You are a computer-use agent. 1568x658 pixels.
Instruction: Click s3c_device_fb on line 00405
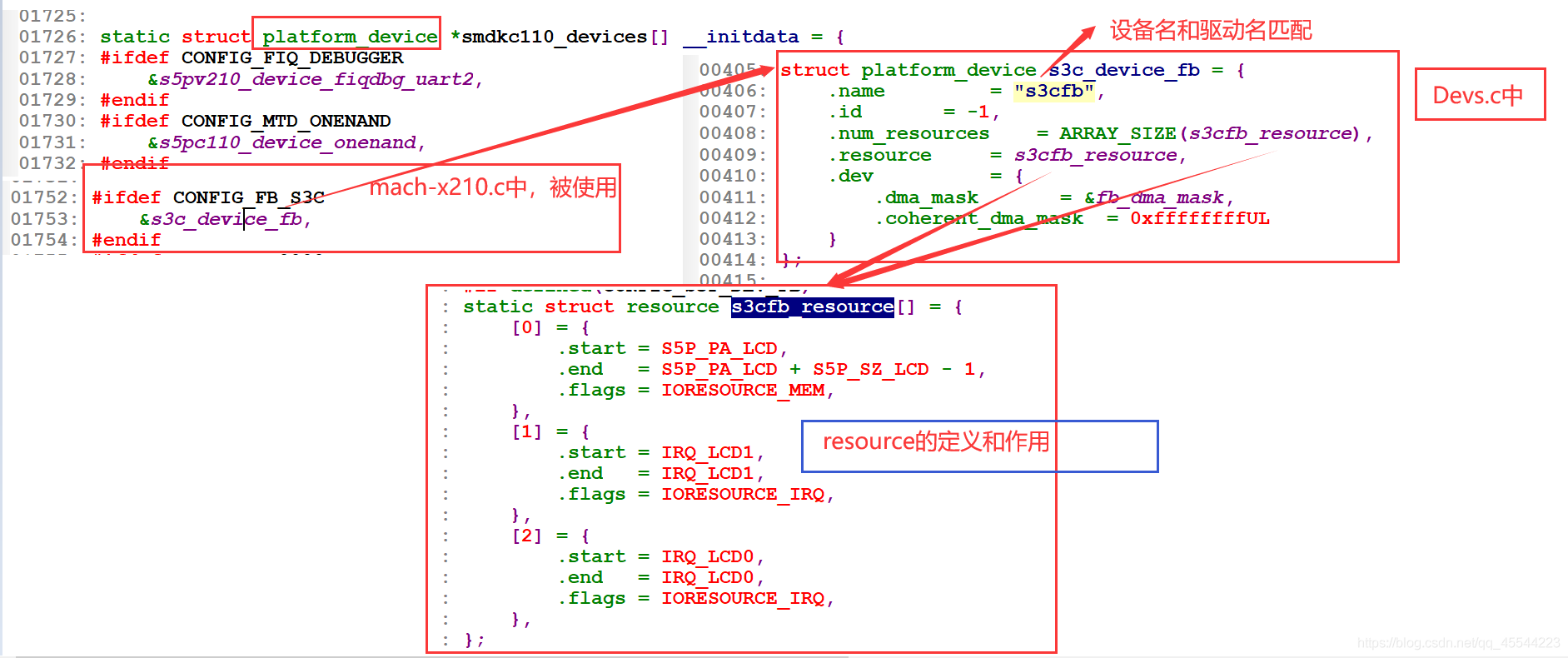1124,70
